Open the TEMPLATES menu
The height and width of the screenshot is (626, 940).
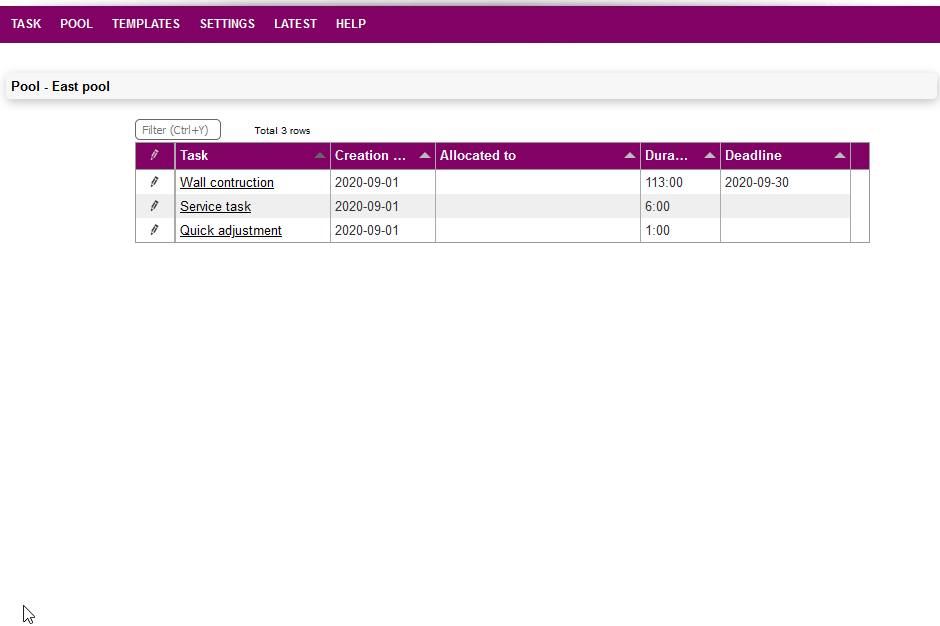tap(146, 24)
